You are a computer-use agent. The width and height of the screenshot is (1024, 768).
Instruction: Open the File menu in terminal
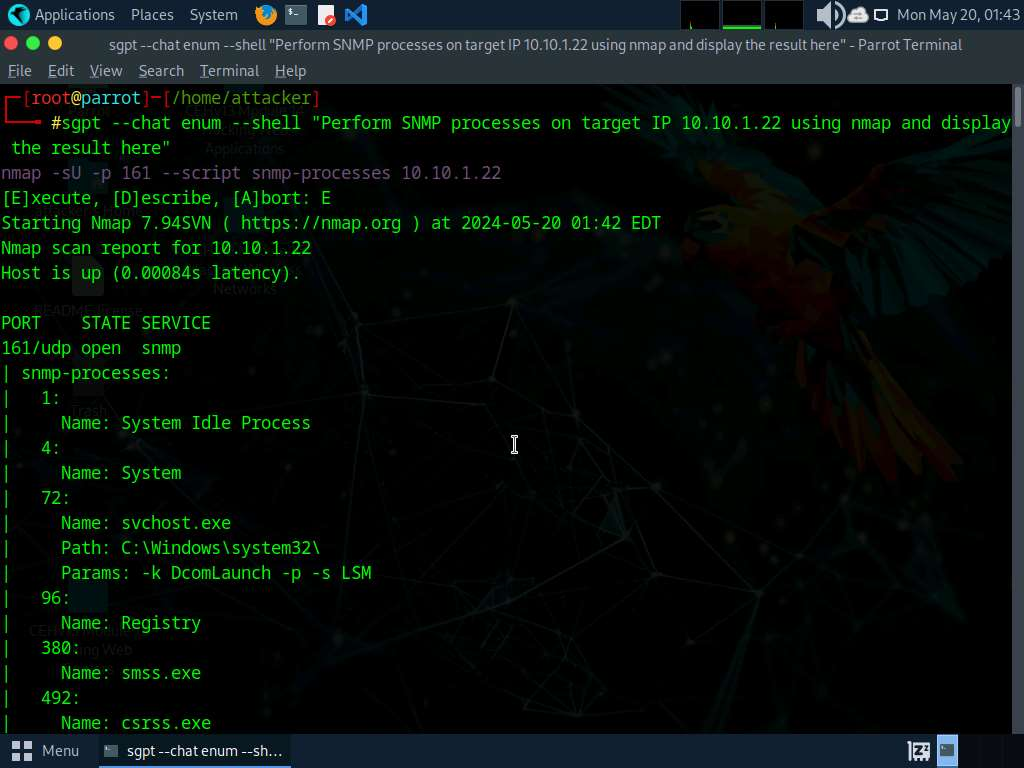click(20, 71)
